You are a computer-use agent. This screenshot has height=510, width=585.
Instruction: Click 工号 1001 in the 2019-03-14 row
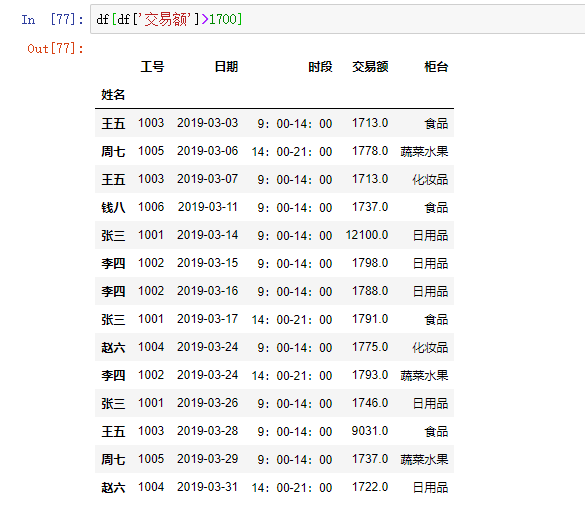[x=151, y=235]
